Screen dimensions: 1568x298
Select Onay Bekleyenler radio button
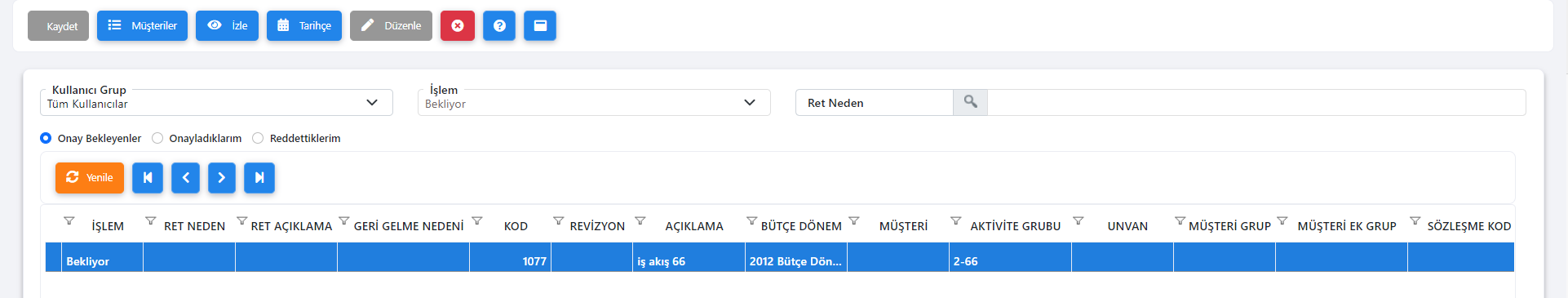tap(46, 138)
